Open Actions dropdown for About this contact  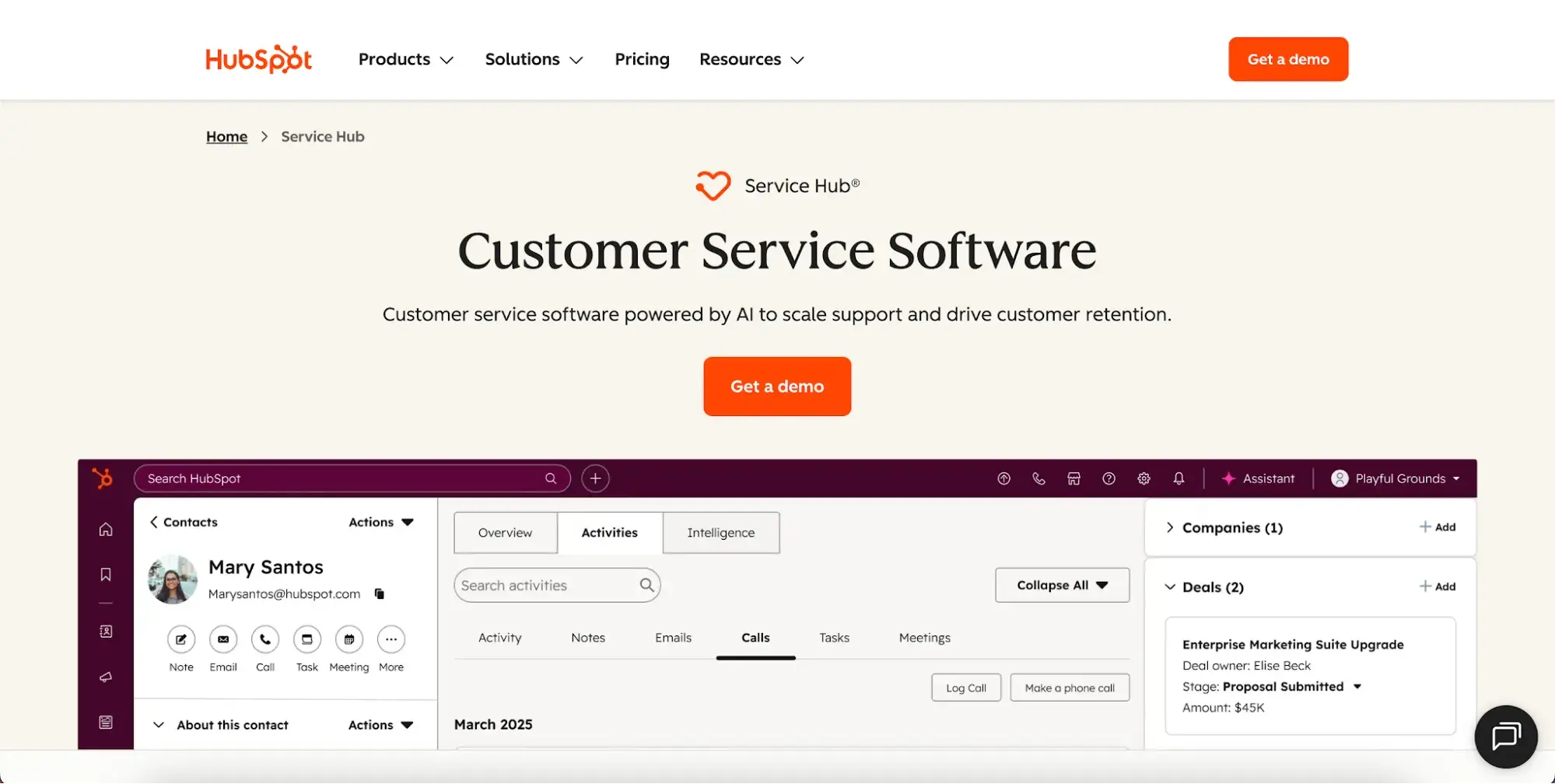[x=380, y=725]
